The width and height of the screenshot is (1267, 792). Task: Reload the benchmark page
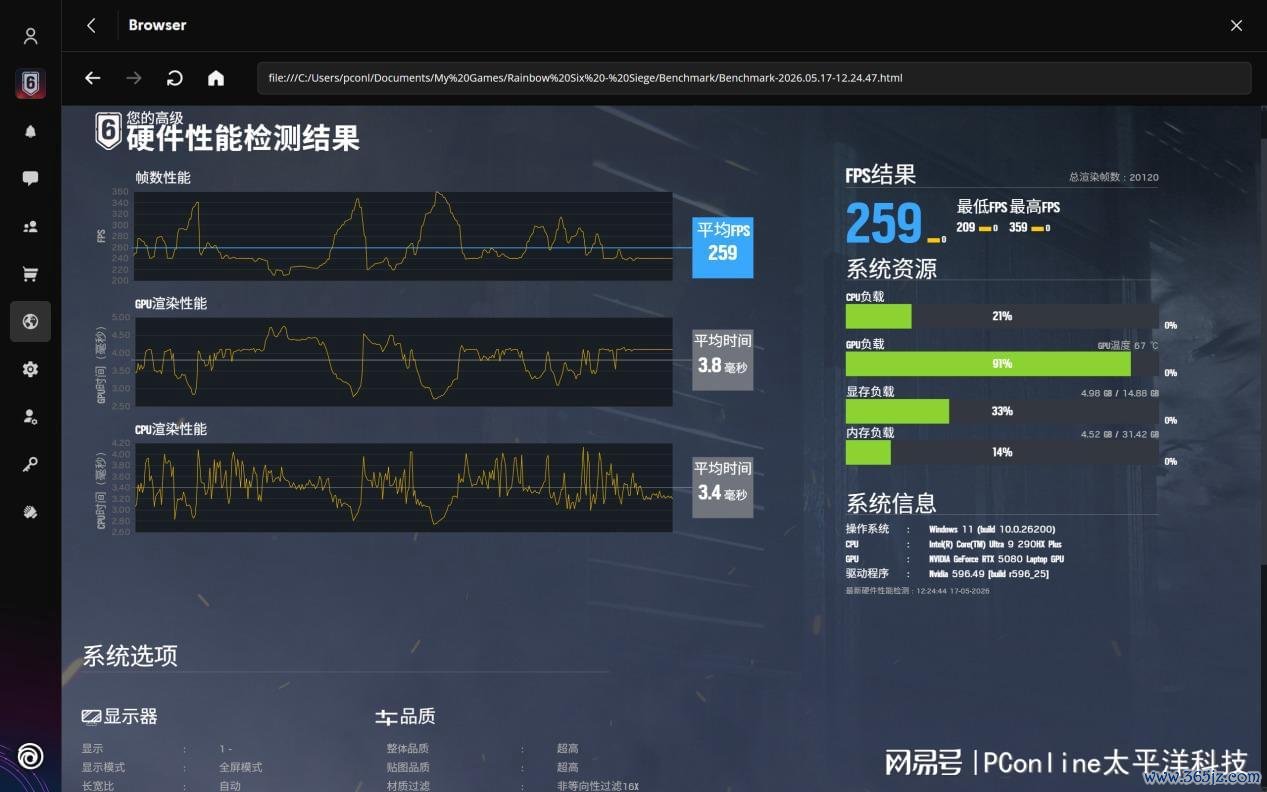(175, 78)
